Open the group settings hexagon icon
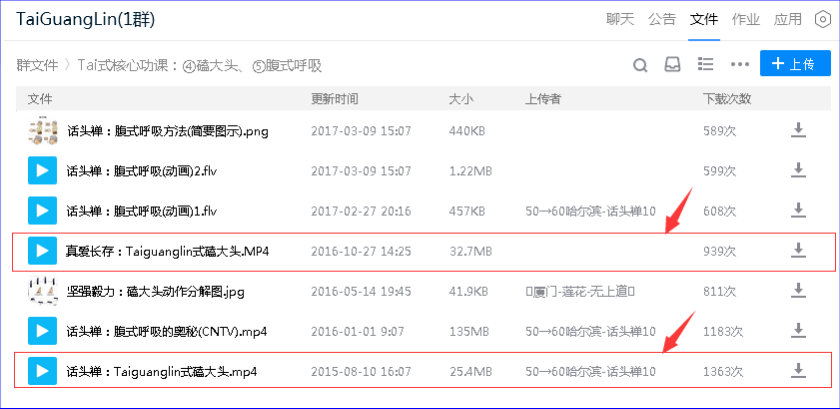 pos(822,20)
